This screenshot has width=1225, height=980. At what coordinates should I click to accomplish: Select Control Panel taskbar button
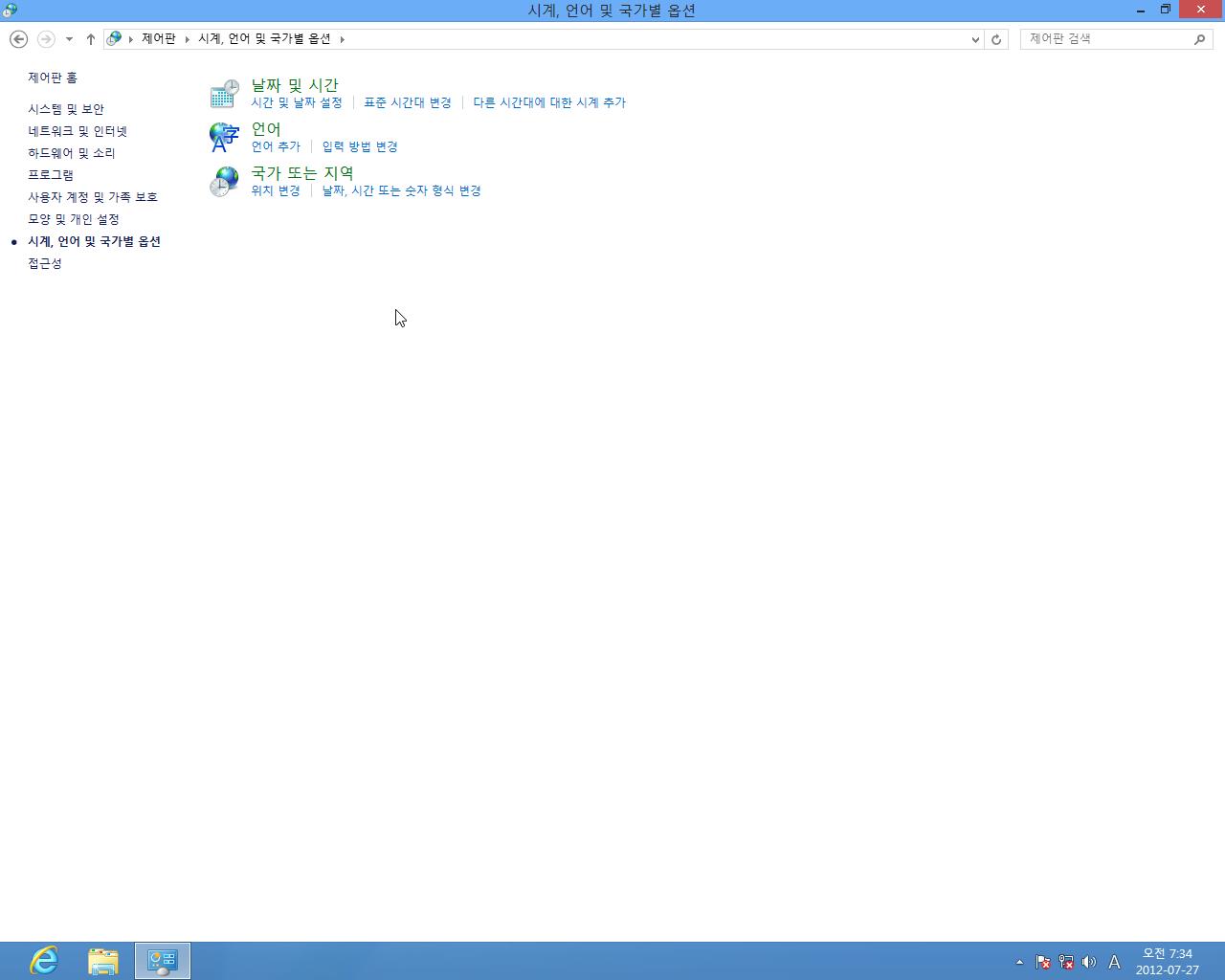(163, 961)
